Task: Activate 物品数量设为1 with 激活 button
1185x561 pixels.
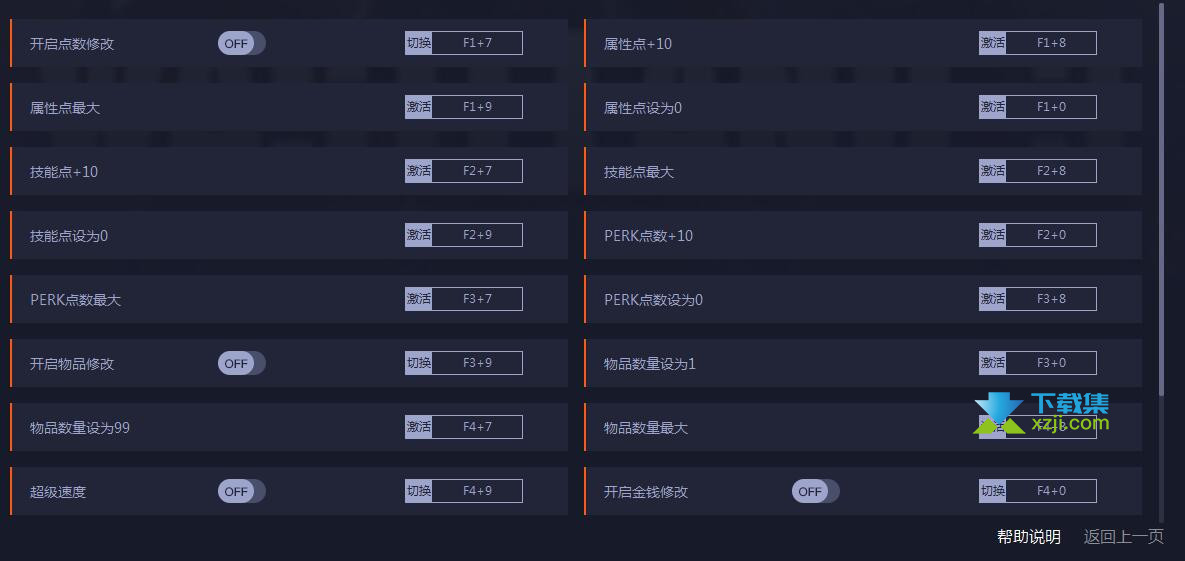Action: coord(992,363)
